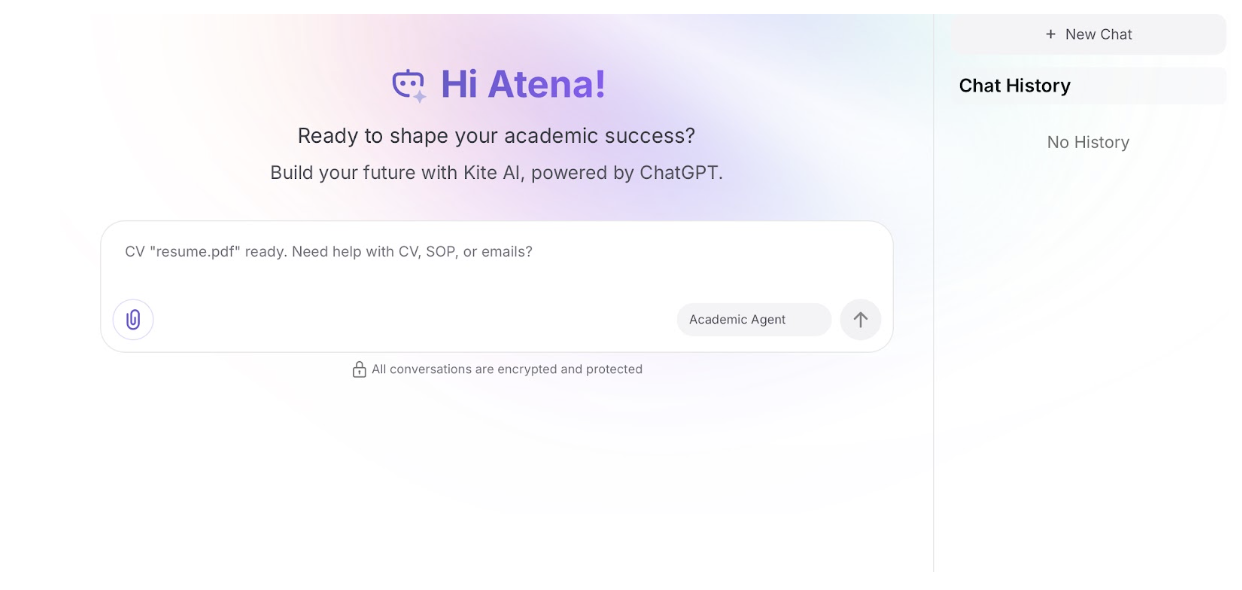Click the word "academic" in the subtitle
The image size is (1242, 590).
[x=551, y=135]
